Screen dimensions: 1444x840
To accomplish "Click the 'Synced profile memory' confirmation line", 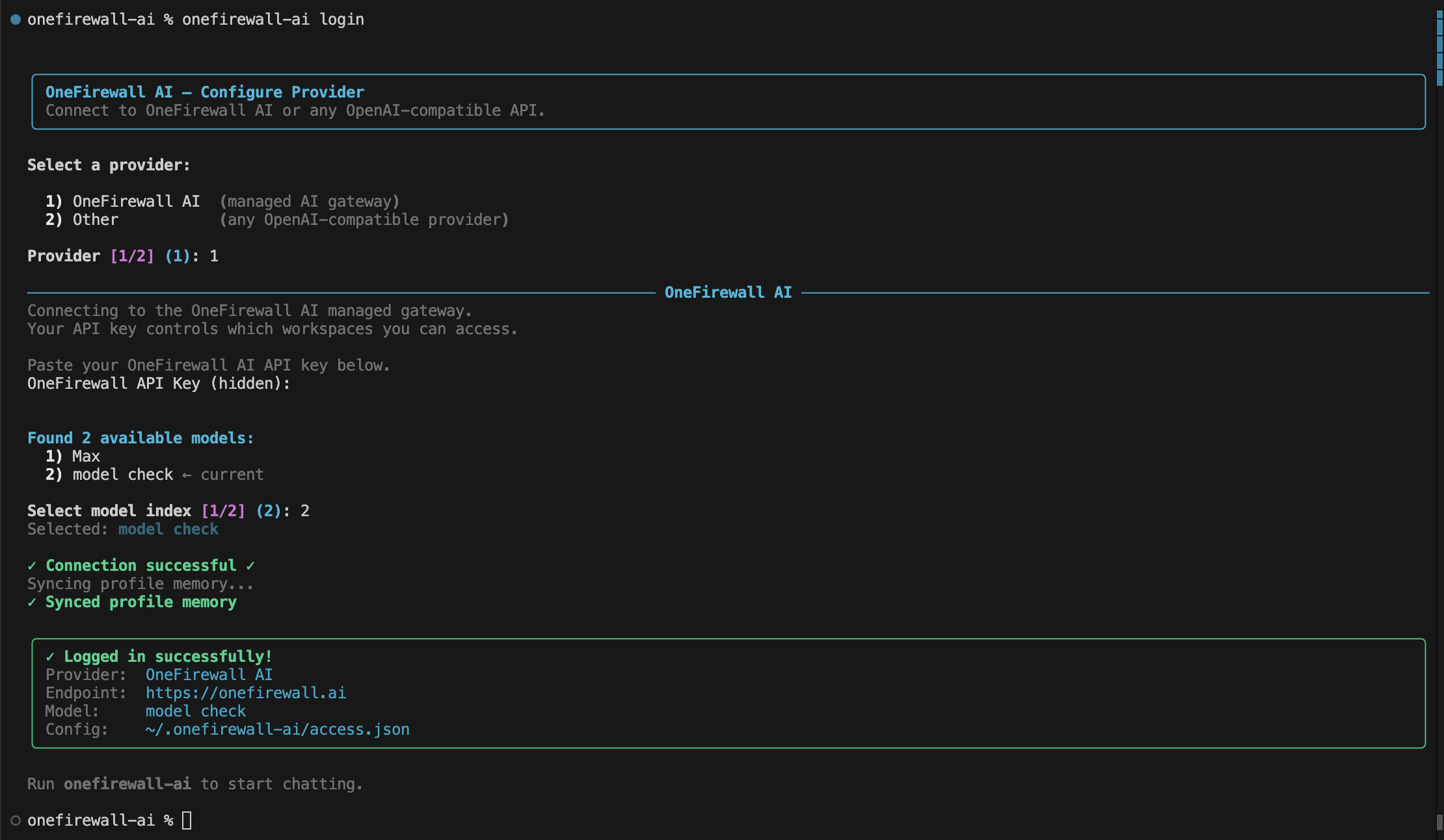I will click(132, 602).
